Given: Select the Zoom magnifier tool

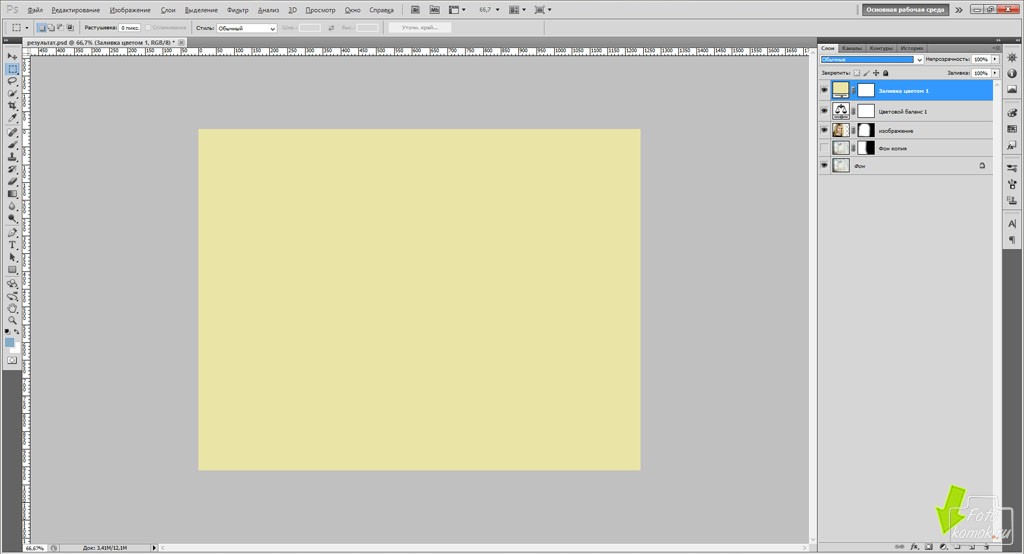Looking at the screenshot, I should pyautogui.click(x=12, y=321).
